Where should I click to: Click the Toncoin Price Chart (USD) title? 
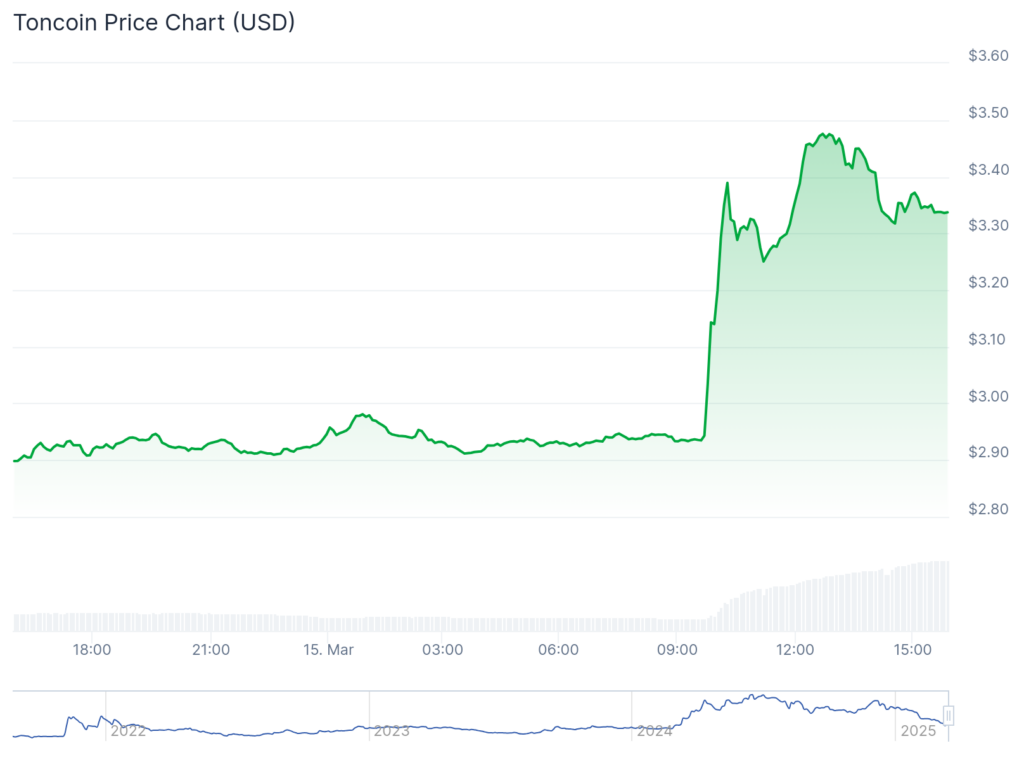pos(153,22)
